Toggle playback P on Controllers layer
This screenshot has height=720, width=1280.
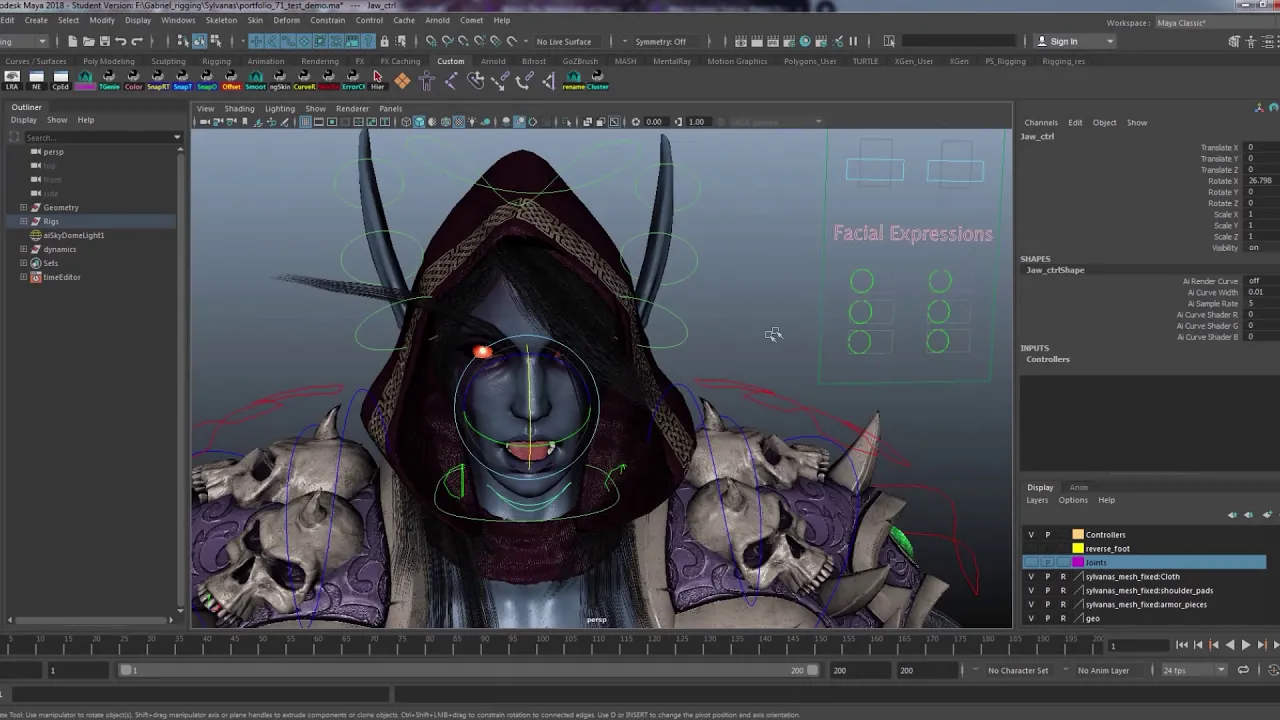click(1047, 535)
